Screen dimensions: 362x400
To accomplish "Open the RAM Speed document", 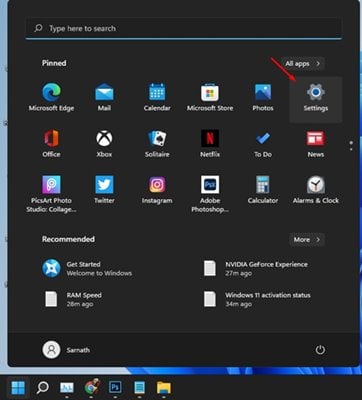I will [x=73, y=299].
